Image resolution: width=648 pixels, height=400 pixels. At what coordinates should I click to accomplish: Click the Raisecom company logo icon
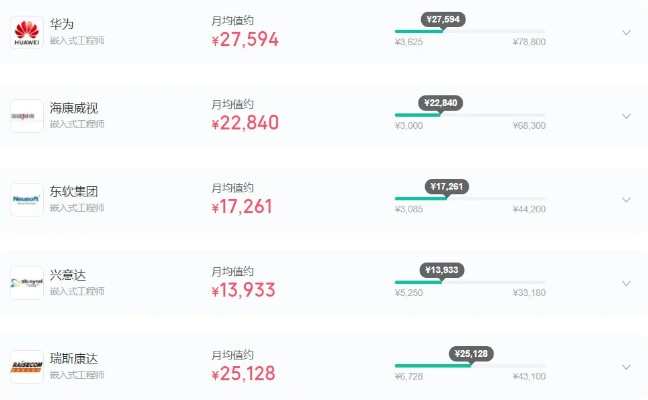pyautogui.click(x=27, y=367)
